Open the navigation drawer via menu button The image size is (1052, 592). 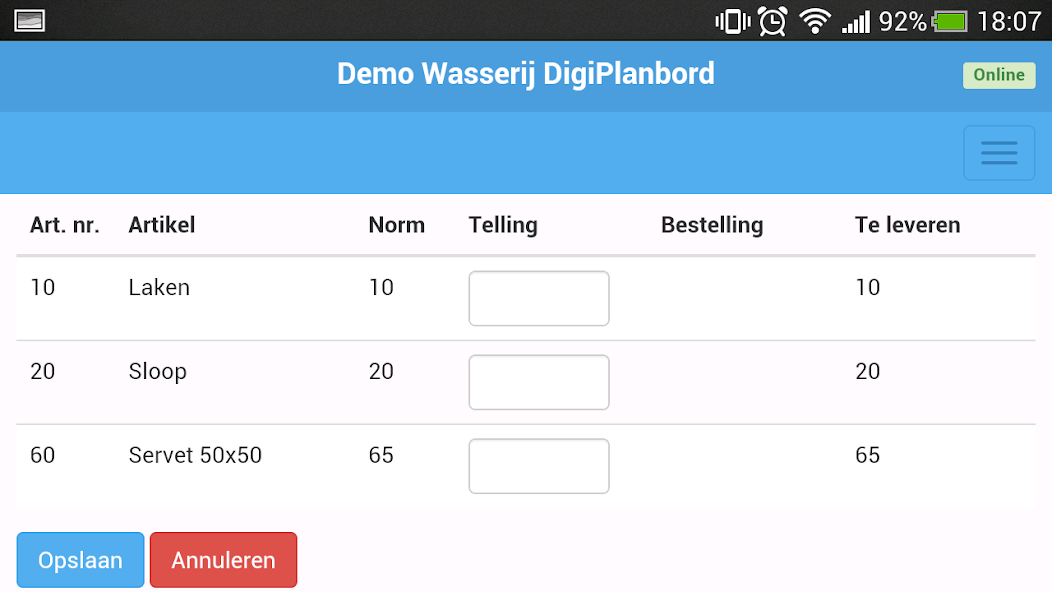coord(998,152)
